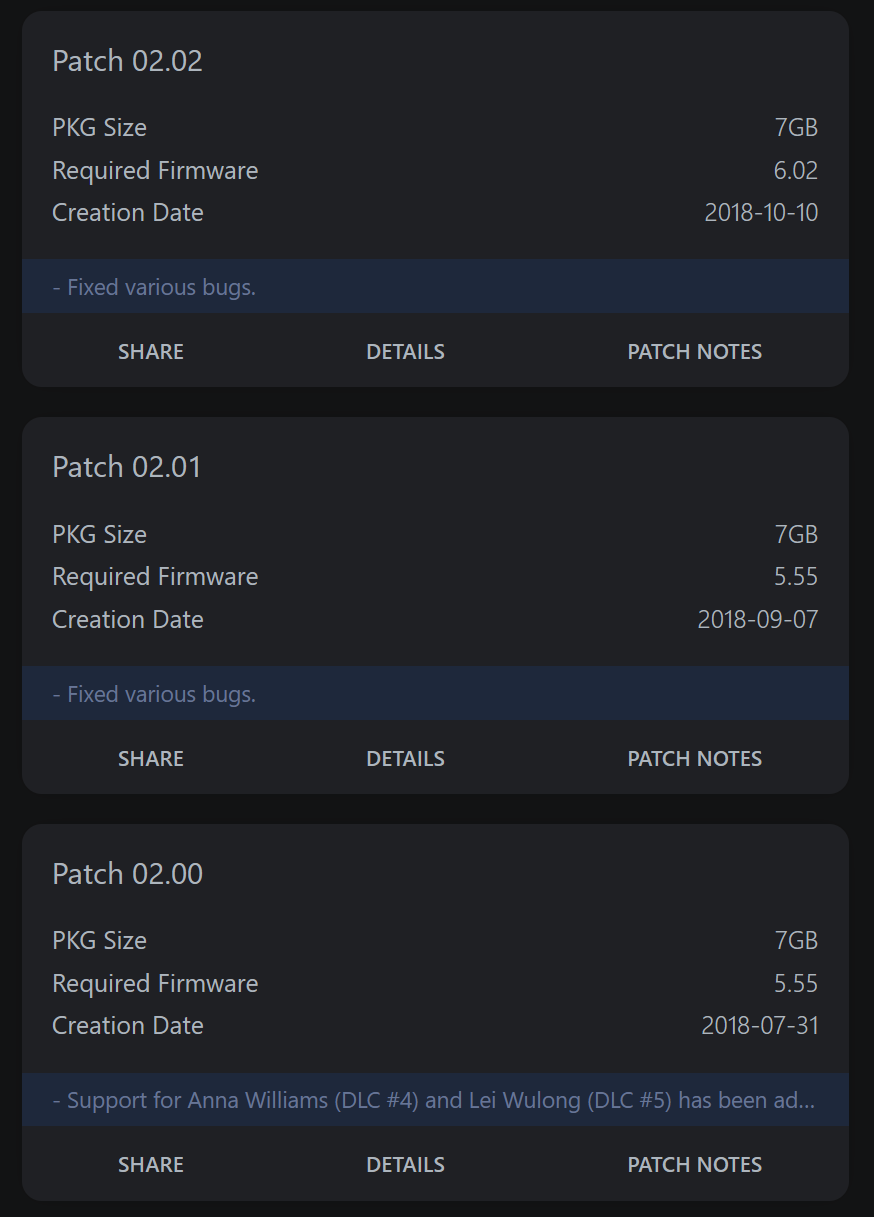
Task: Expand 'Fixed various bugs' note under Patch 02.01
Action: coord(155,694)
